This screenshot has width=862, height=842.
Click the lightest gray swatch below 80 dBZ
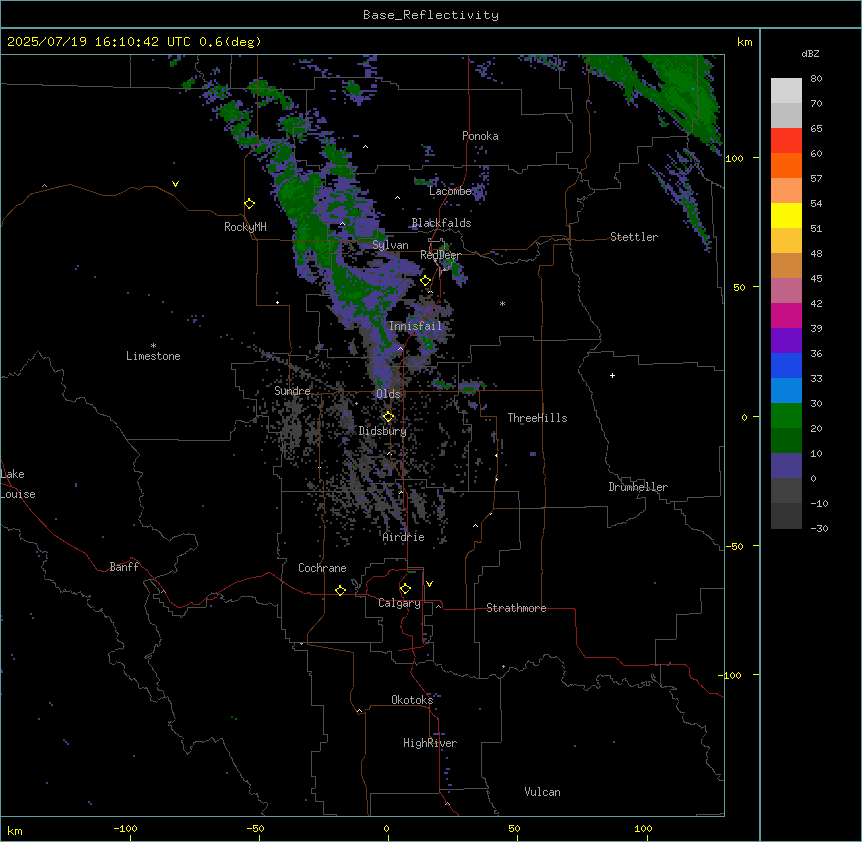tap(786, 90)
